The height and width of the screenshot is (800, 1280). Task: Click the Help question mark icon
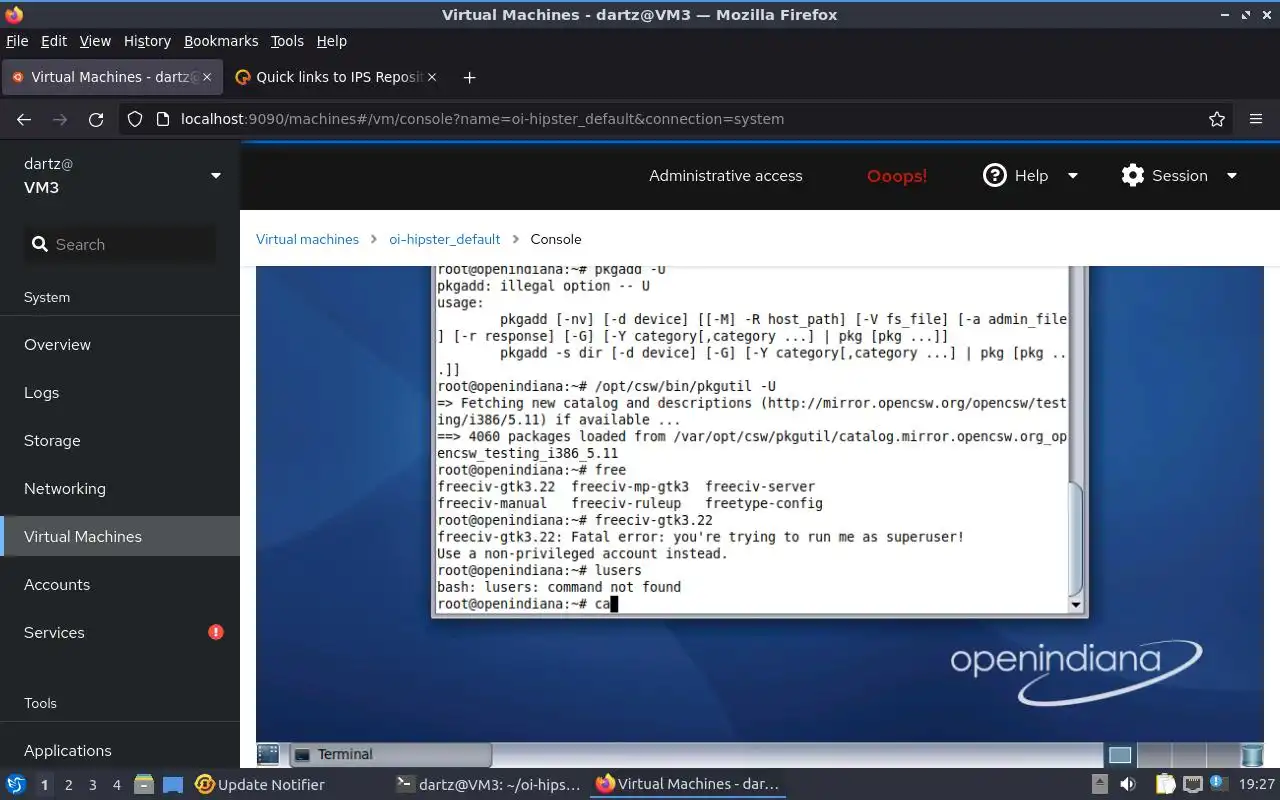(994, 175)
